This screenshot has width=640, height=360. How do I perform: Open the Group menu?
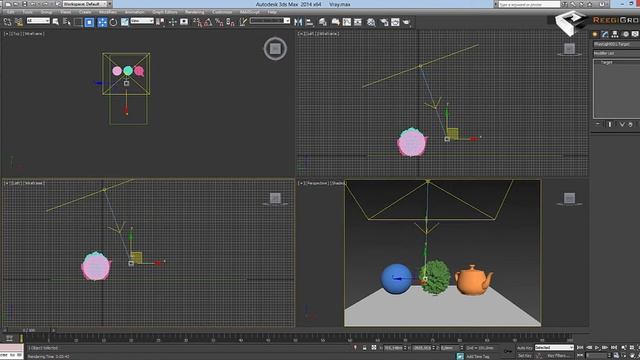pyautogui.click(x=46, y=12)
